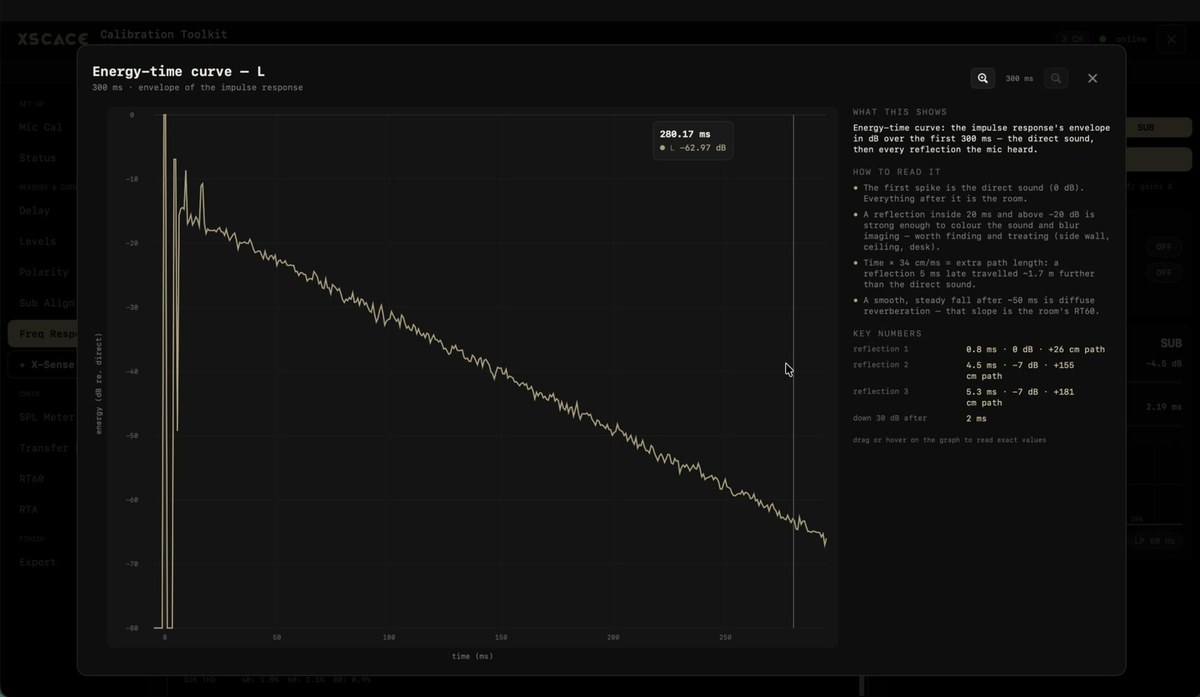Select X-Sense in the background sidebar

pyautogui.click(x=42, y=365)
